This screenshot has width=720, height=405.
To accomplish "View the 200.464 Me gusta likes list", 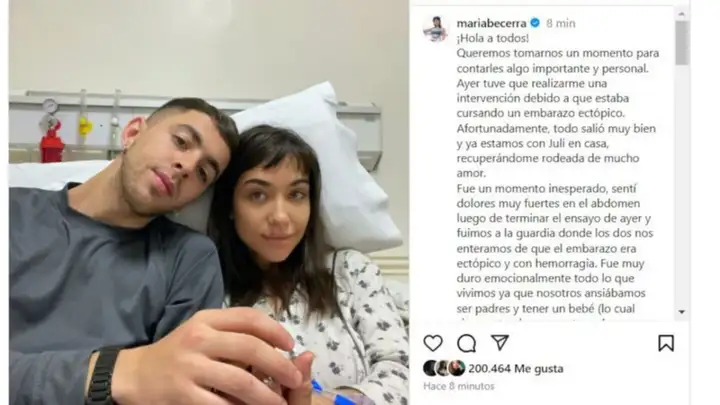I will (516, 368).
